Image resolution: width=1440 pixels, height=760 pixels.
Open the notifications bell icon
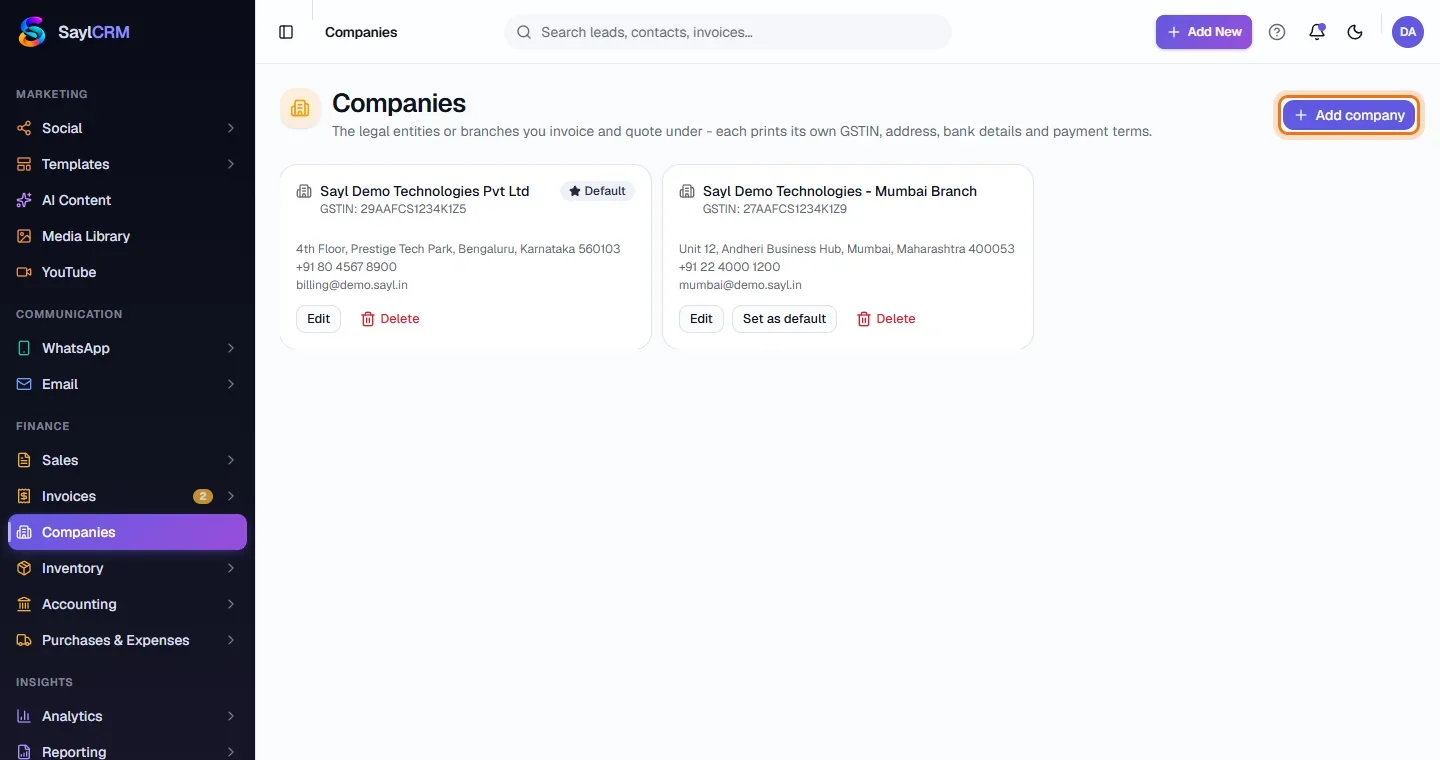[1317, 32]
